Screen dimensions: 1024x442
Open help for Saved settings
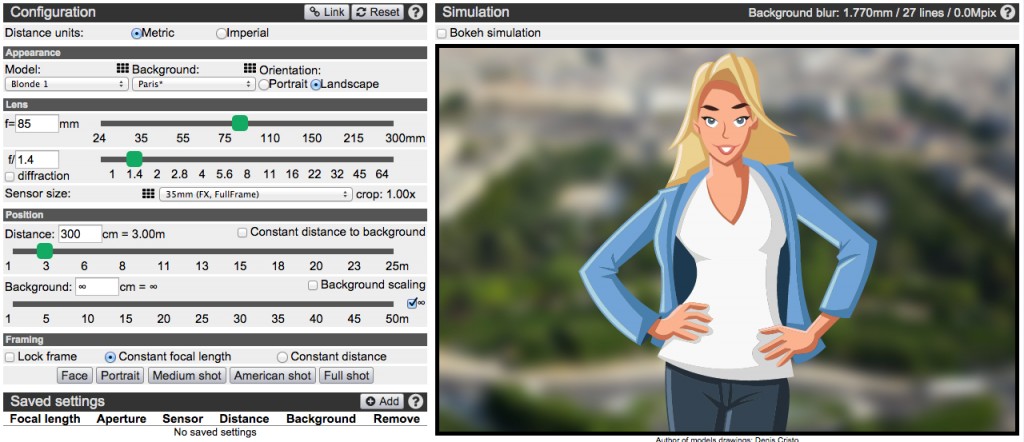(415, 402)
